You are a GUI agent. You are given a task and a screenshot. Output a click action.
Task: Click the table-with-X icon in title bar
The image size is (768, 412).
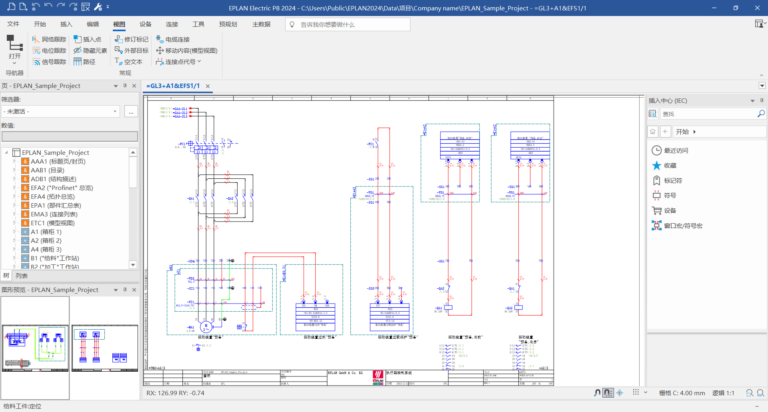[86, 7]
